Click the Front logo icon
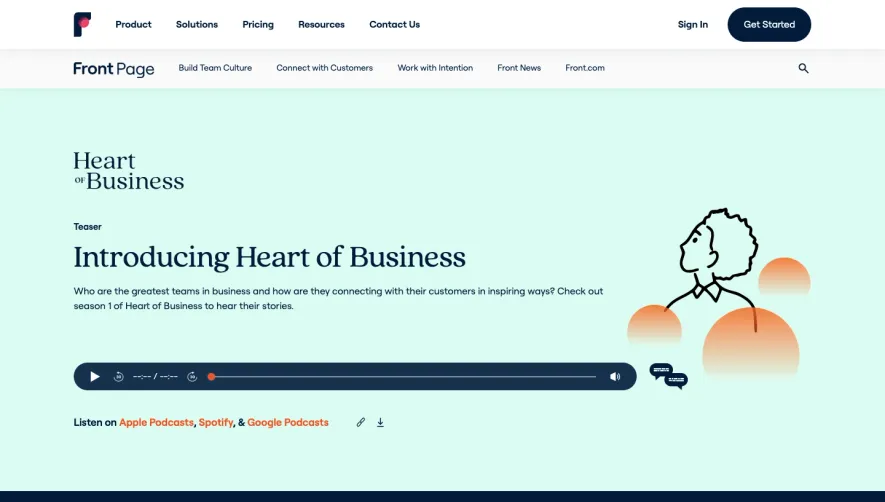Screen dimensions: 885x502 coord(82,24)
